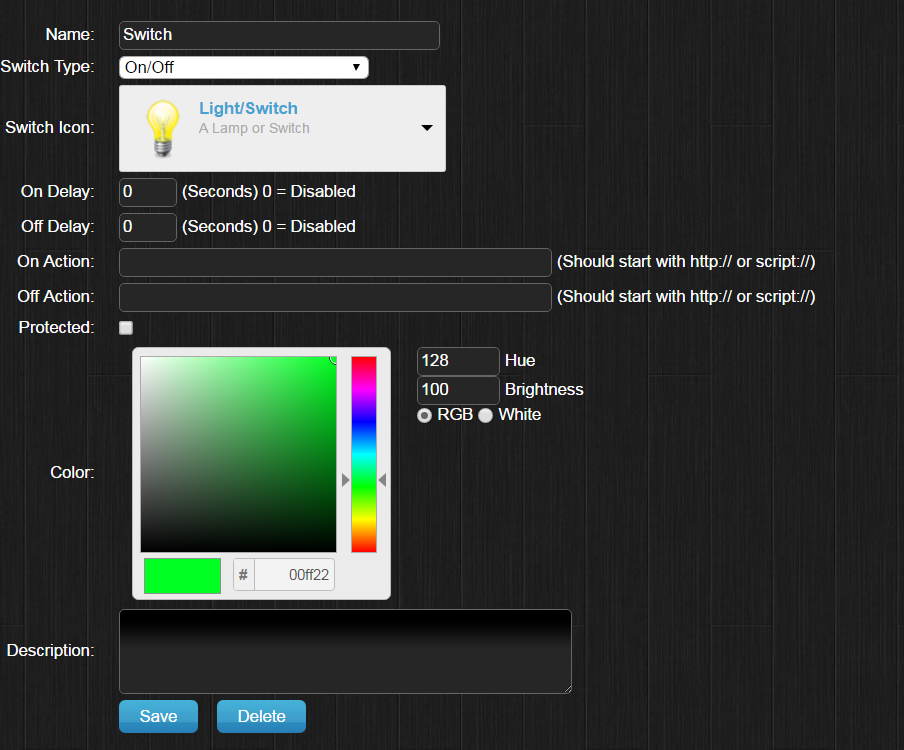Select the White radio button
Viewport: 904px width, 750px height.
(486, 415)
